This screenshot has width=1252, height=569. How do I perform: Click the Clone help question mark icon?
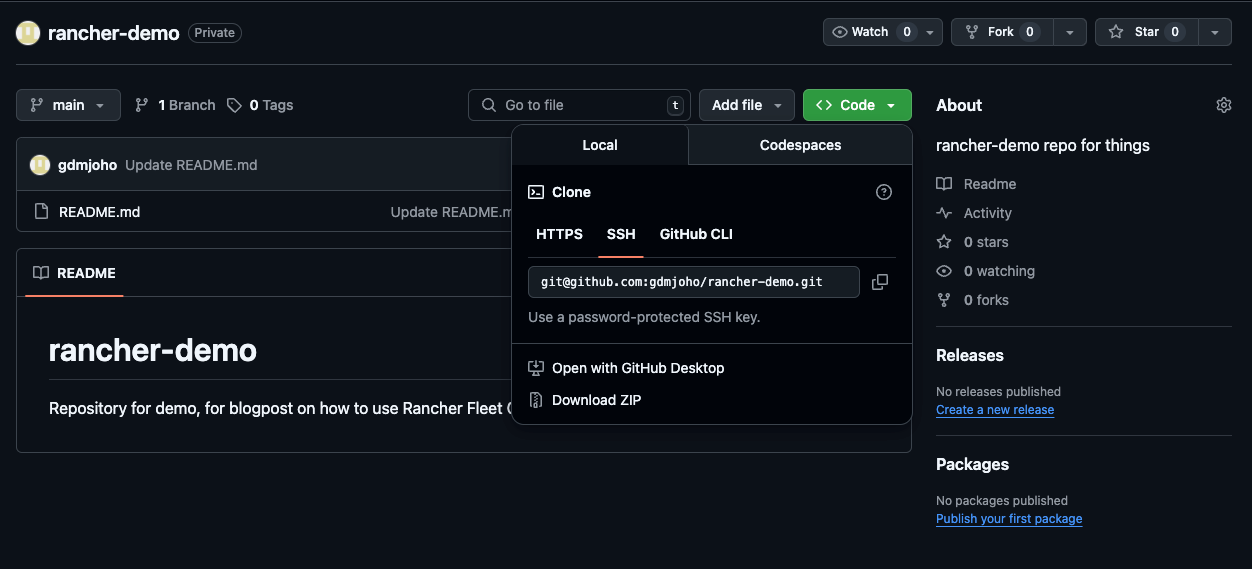point(884,192)
